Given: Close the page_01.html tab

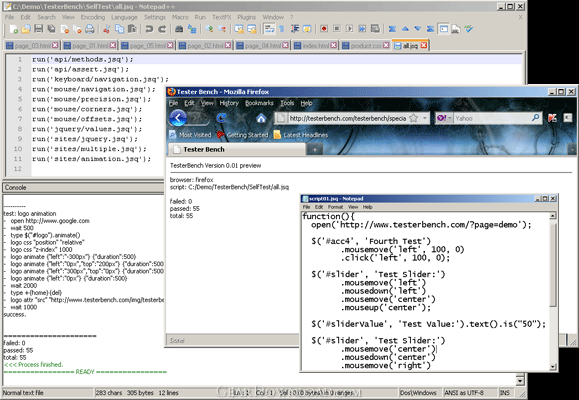Looking at the screenshot, I should point(113,45).
